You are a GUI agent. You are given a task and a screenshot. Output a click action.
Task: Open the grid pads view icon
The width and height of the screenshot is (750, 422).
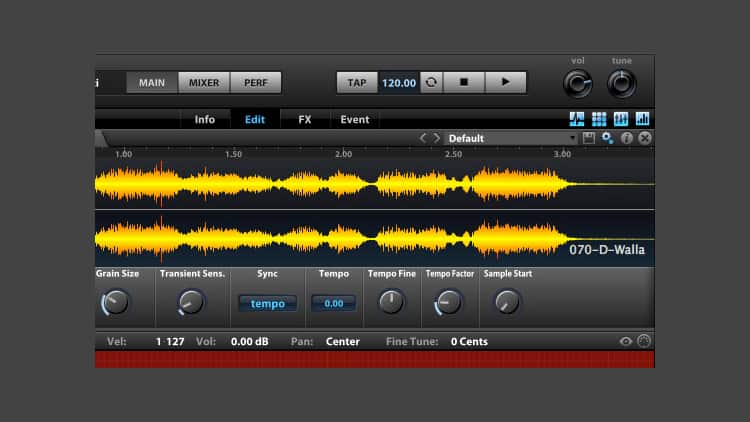pos(599,119)
